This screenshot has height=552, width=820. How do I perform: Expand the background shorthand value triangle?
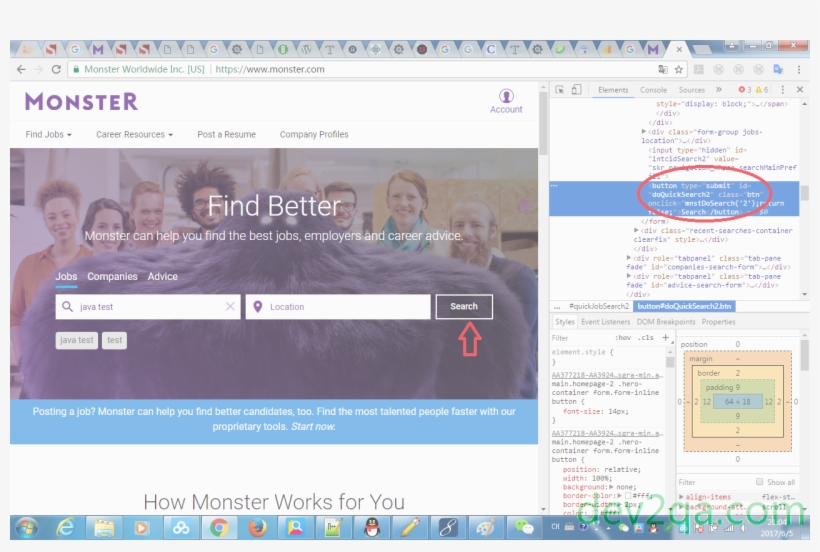(611, 487)
